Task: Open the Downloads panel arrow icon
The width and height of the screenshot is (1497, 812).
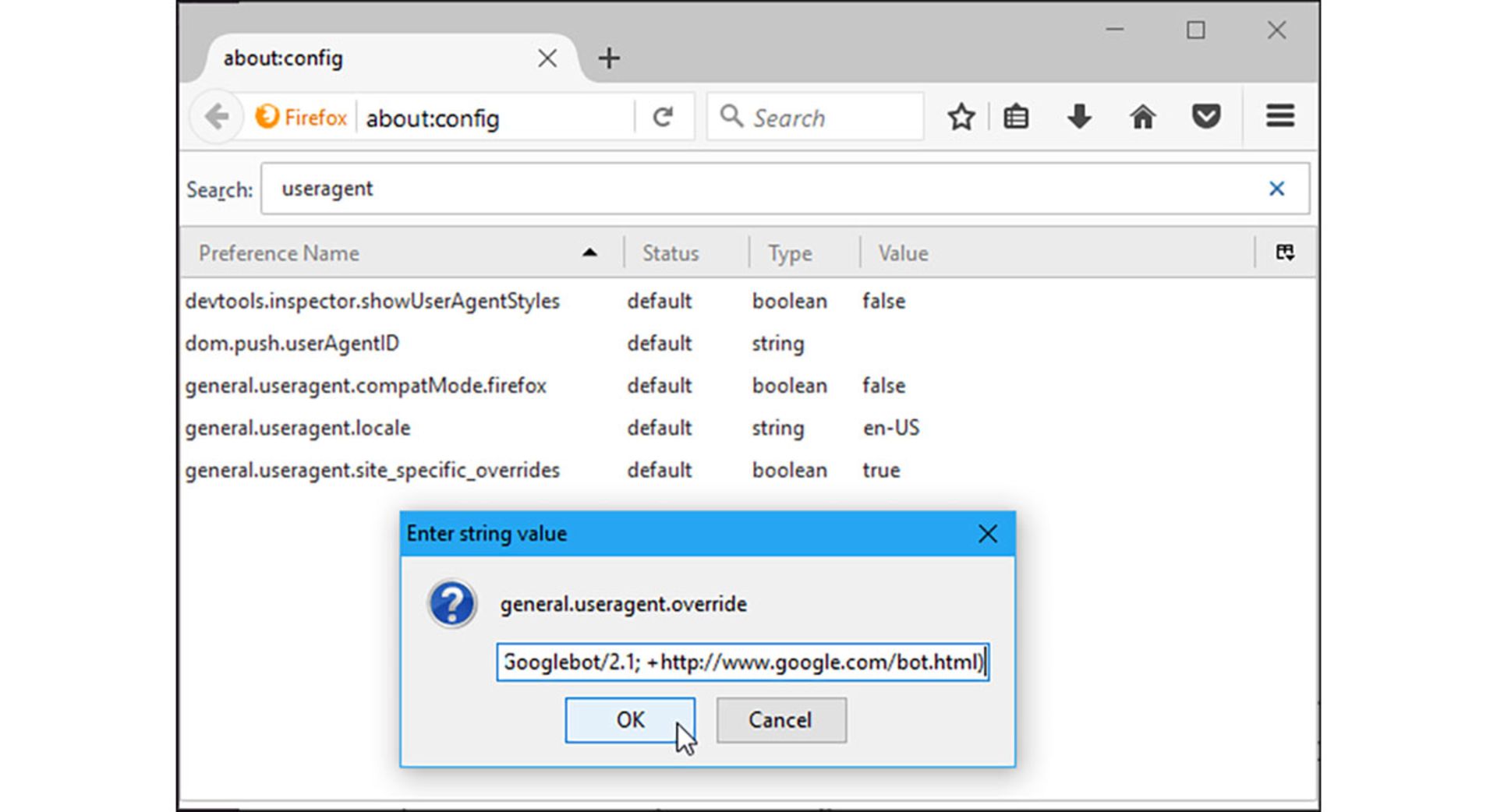Action: [1079, 117]
